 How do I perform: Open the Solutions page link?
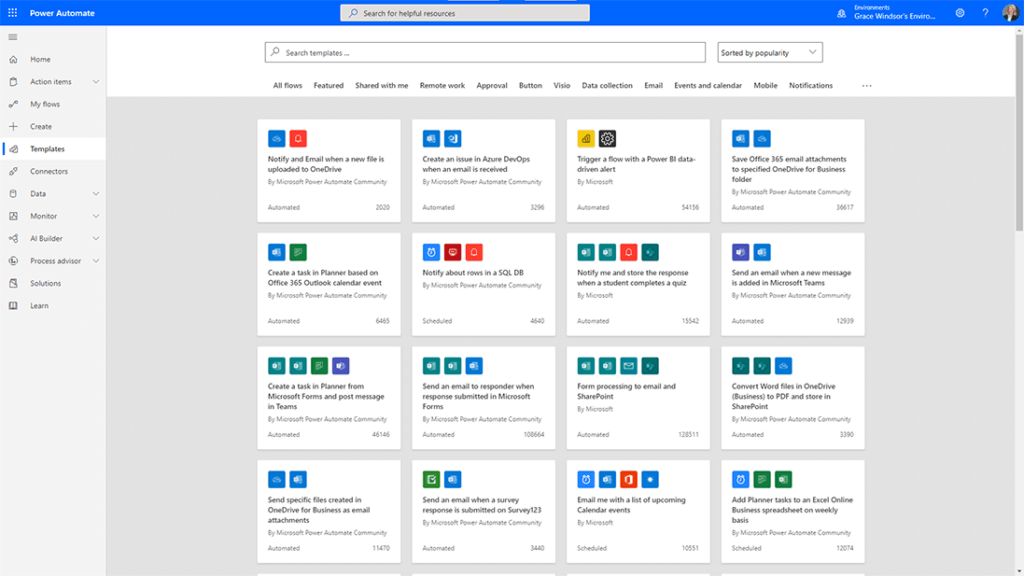(x=45, y=283)
